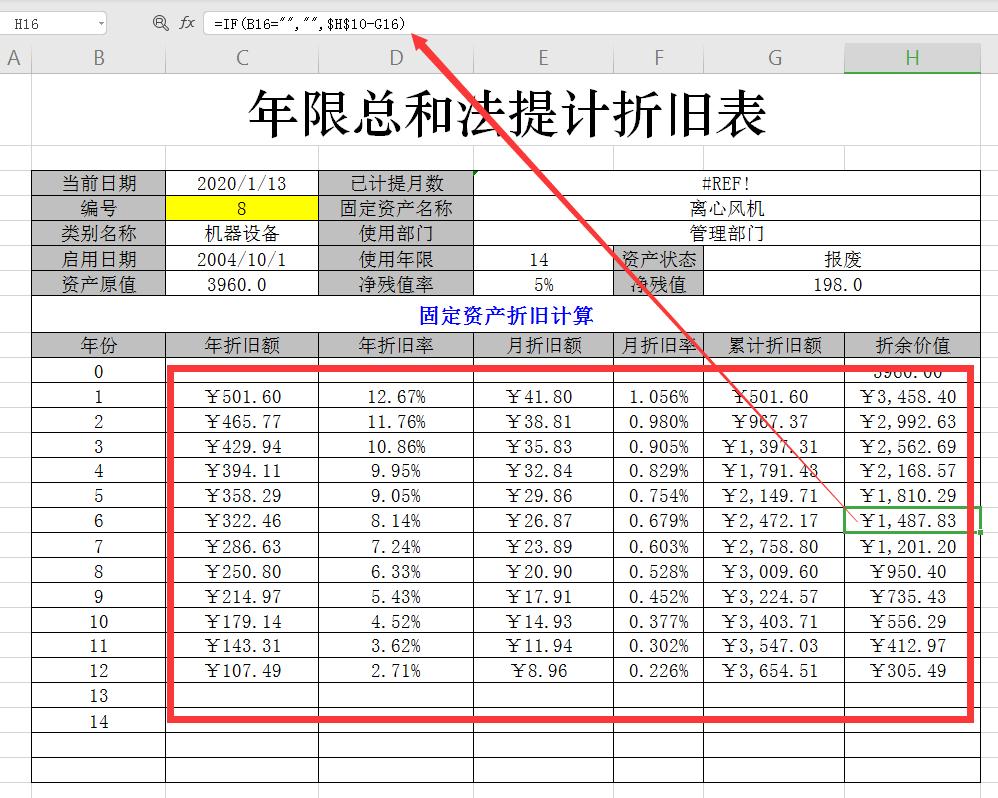Click column A header
Screen dimensions: 998x798
click(x=14, y=58)
